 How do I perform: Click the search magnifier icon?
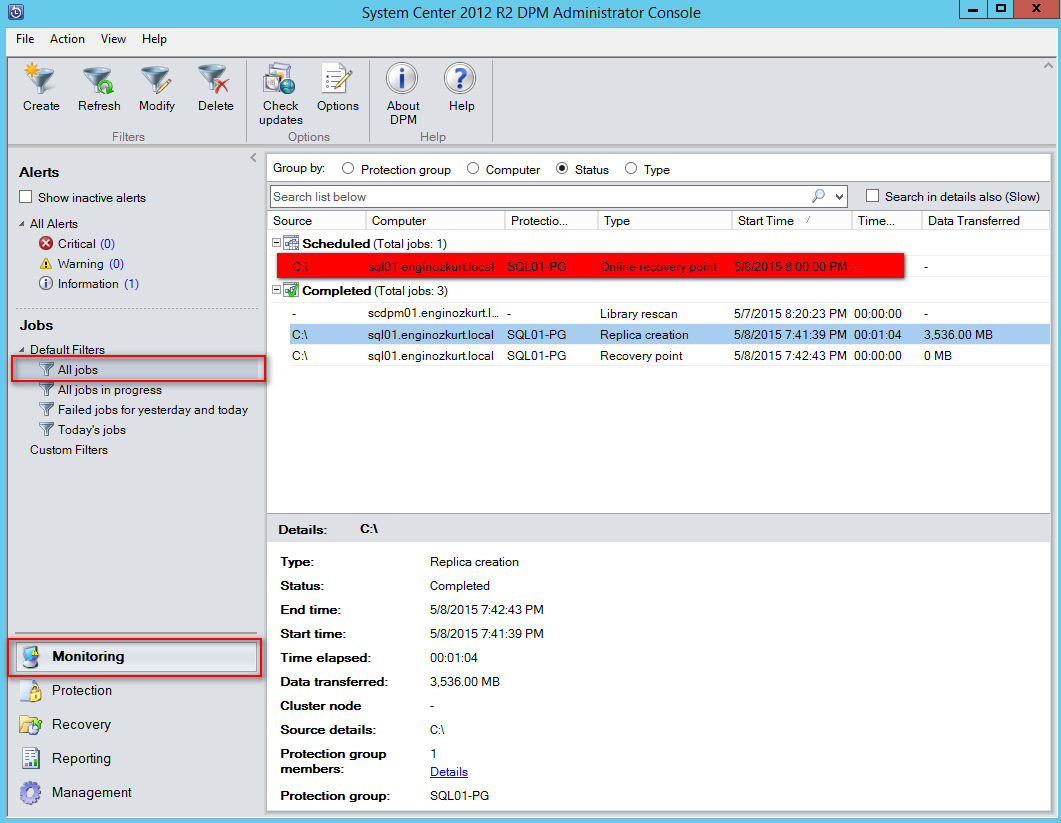(x=819, y=196)
